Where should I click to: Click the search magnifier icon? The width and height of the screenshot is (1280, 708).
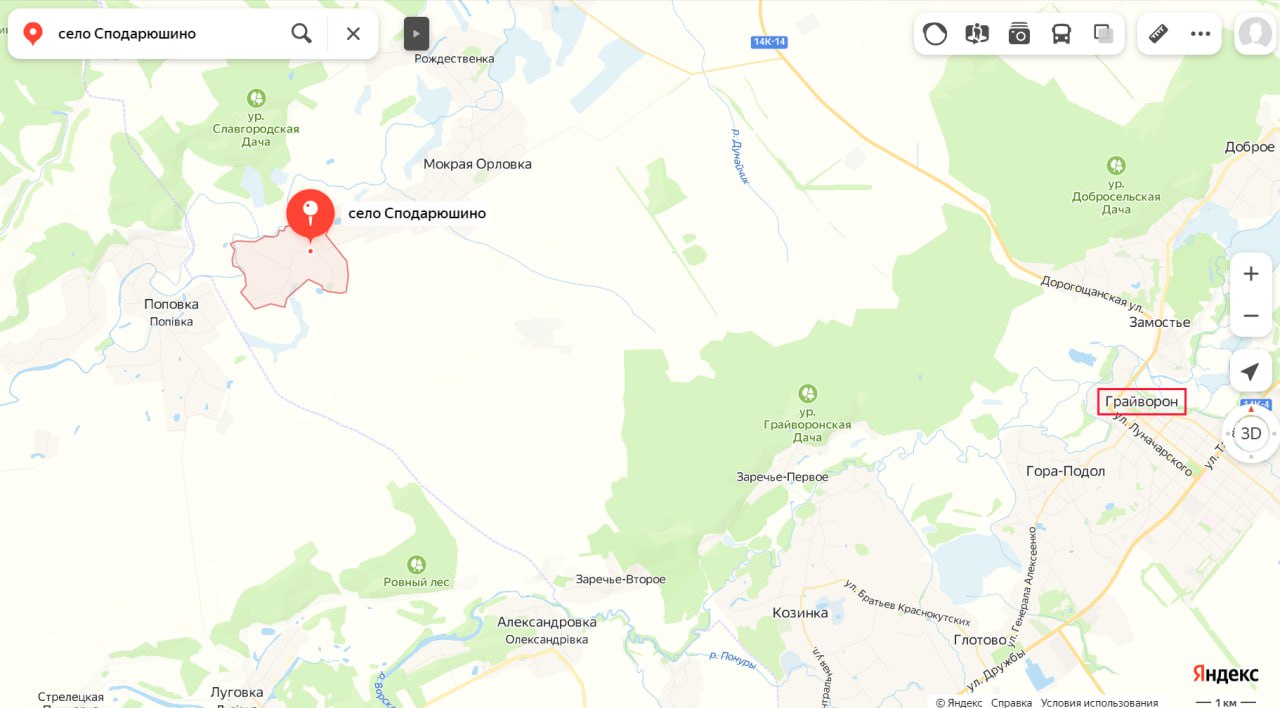point(301,33)
